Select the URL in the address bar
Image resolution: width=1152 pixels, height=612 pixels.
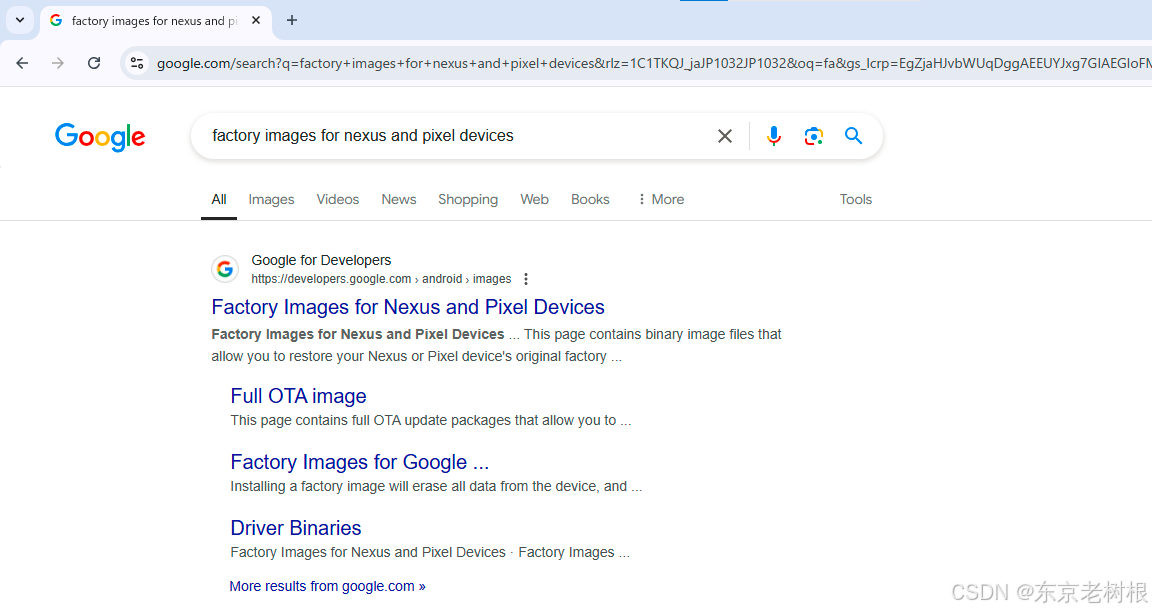coord(652,63)
